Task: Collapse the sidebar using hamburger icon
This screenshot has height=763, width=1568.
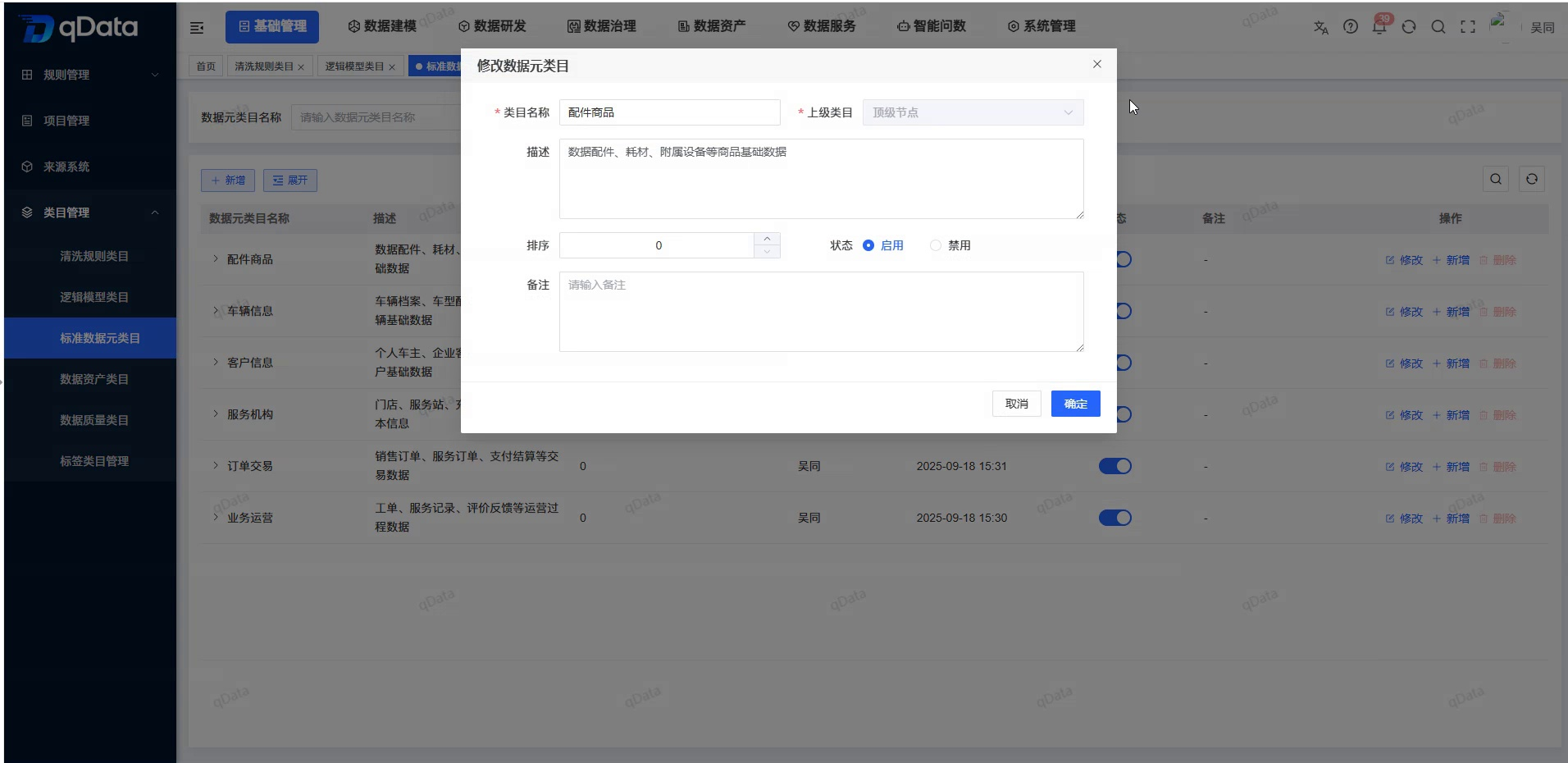Action: coord(197,28)
